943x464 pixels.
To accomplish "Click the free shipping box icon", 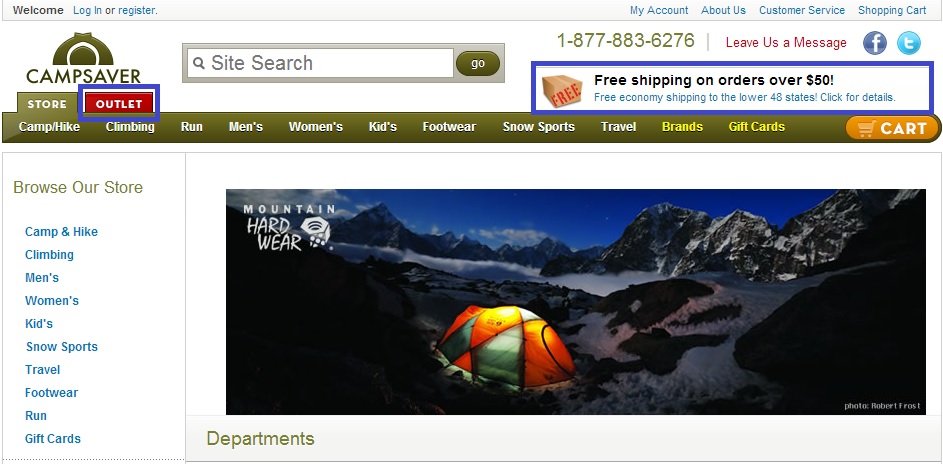I will pyautogui.click(x=562, y=91).
